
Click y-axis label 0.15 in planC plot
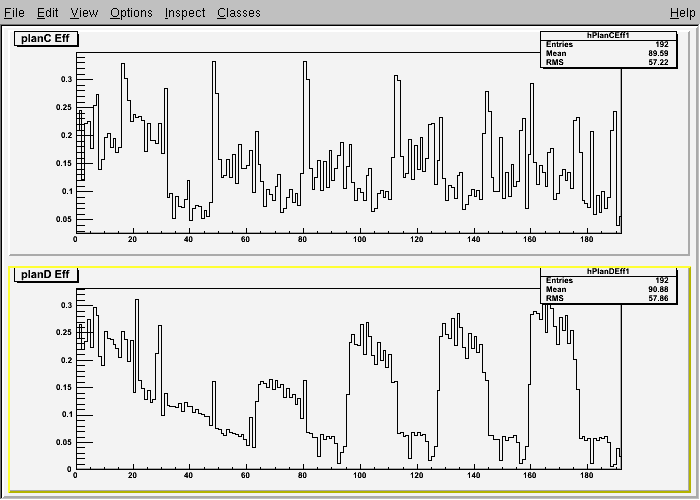point(64,163)
